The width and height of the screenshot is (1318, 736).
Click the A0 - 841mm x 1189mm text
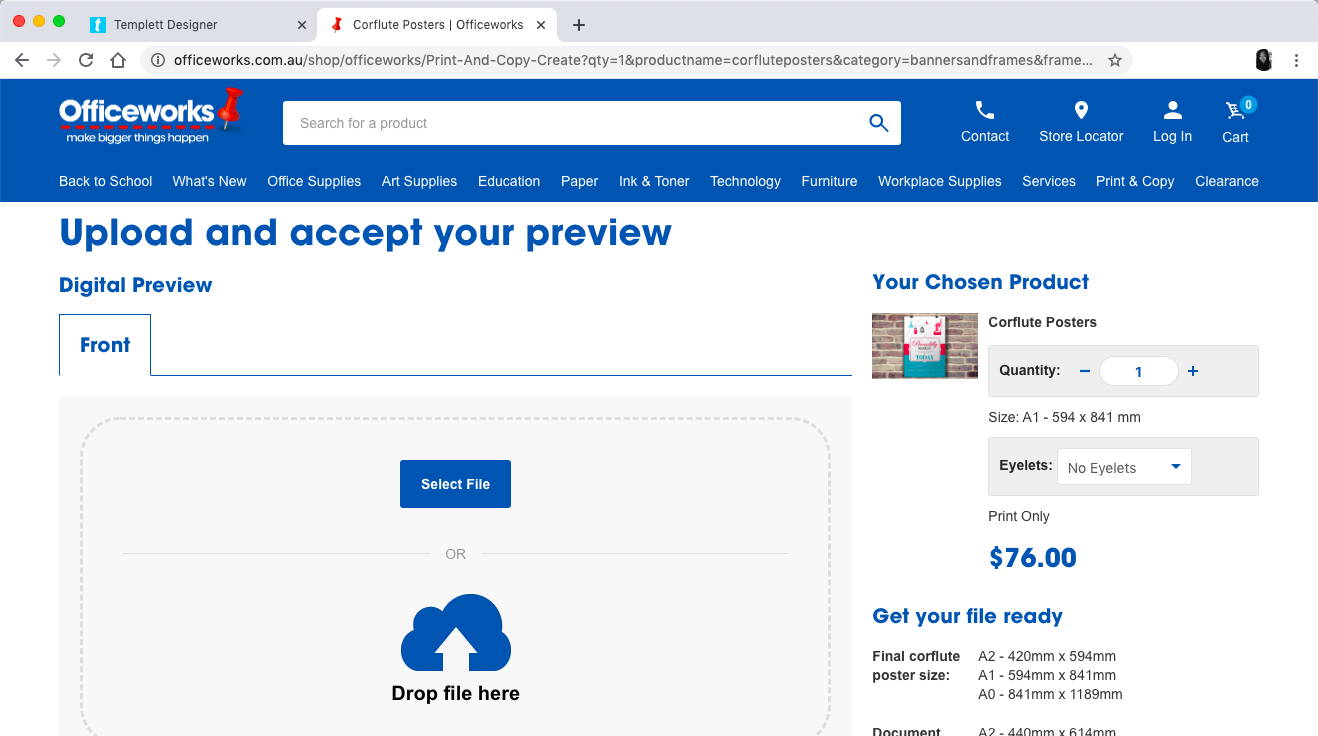click(1050, 694)
